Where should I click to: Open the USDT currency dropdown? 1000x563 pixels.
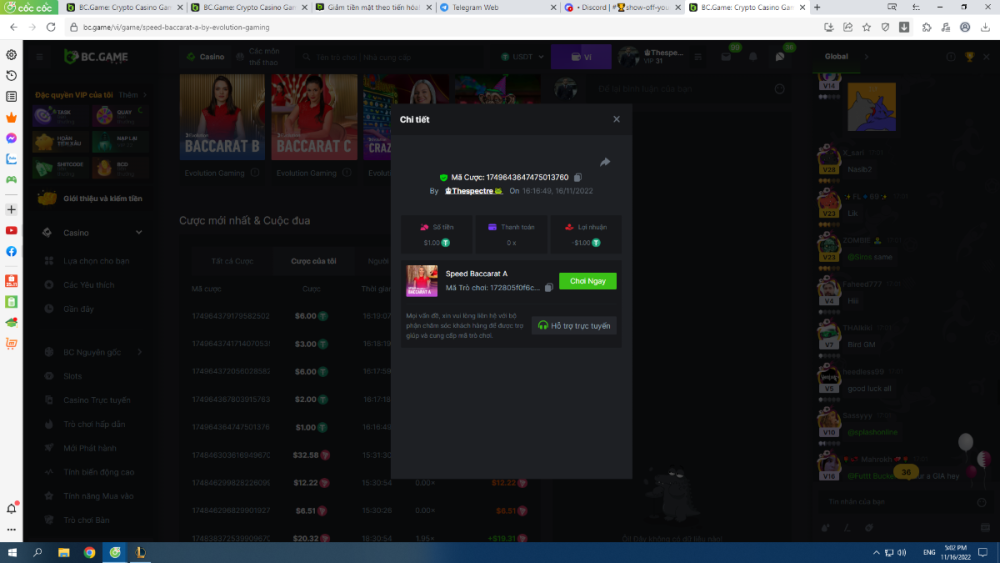525,57
